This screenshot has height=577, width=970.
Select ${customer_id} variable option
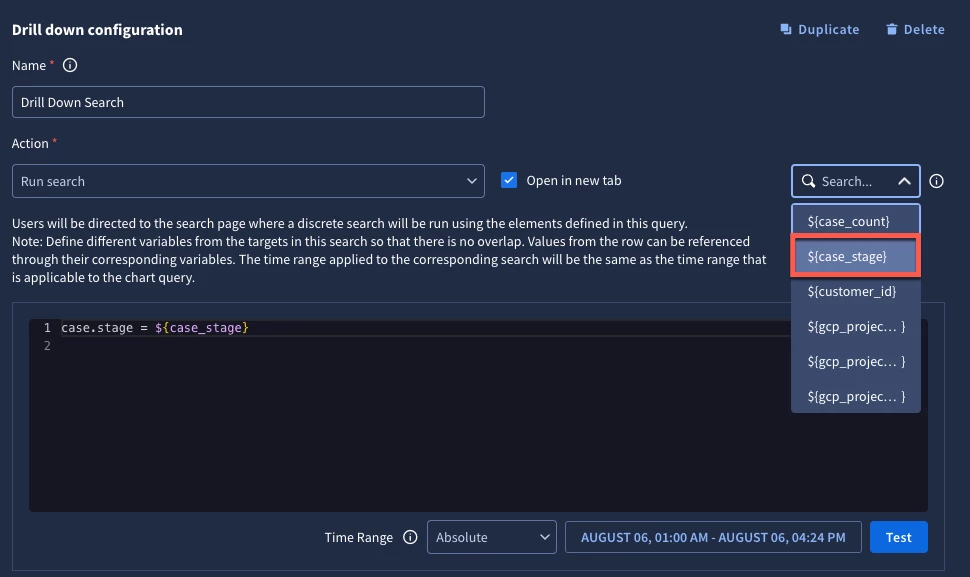click(x=856, y=291)
